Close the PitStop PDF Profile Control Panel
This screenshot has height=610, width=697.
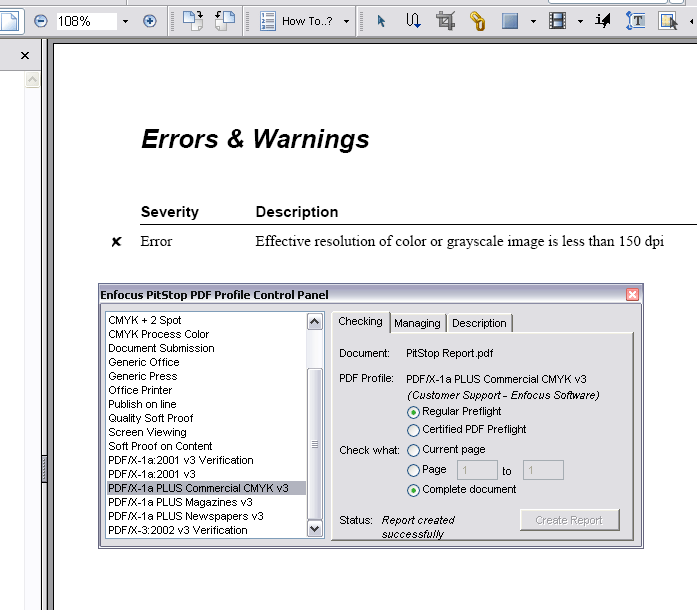(632, 294)
